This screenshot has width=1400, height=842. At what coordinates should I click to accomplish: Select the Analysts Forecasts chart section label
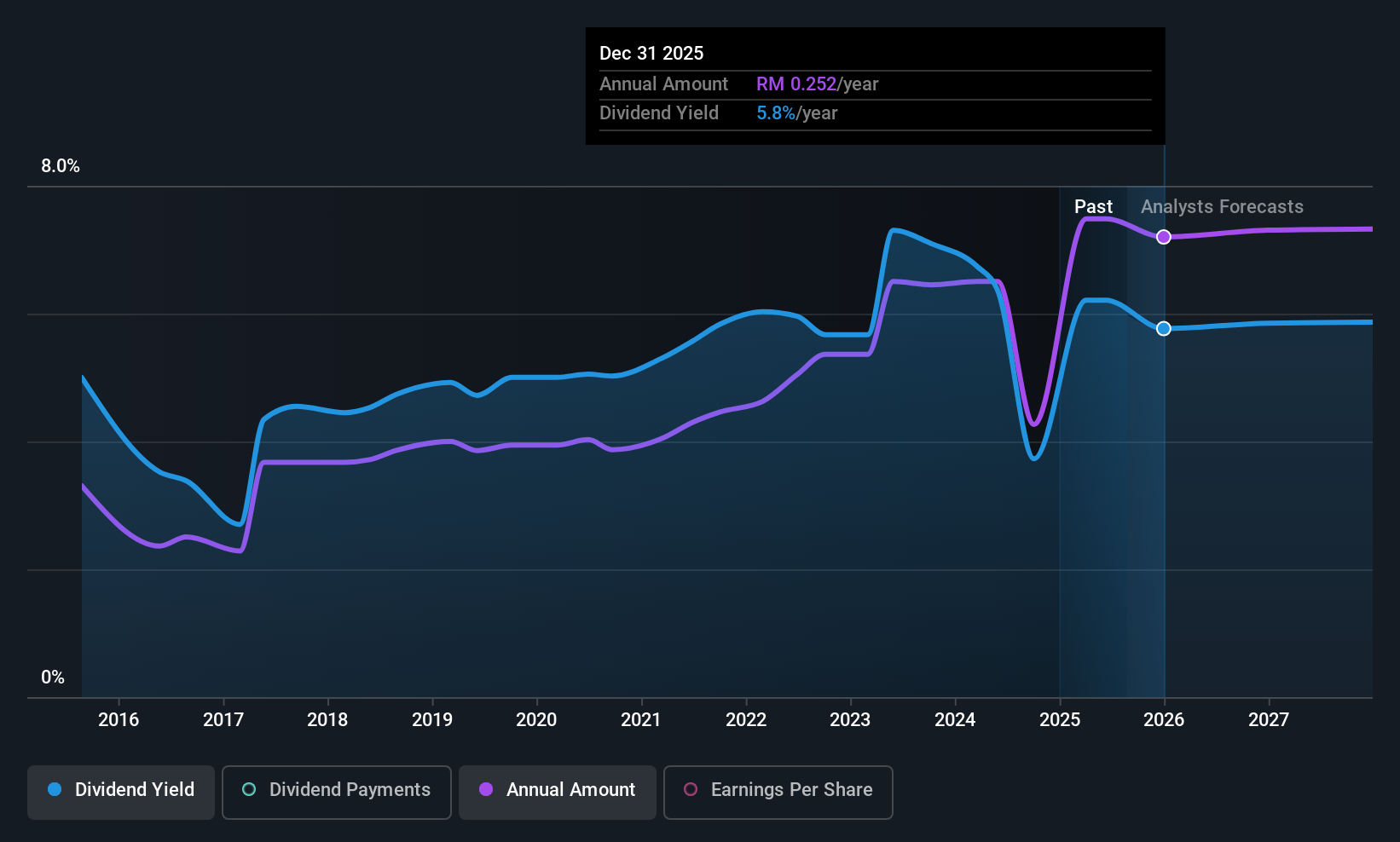pyautogui.click(x=1222, y=206)
